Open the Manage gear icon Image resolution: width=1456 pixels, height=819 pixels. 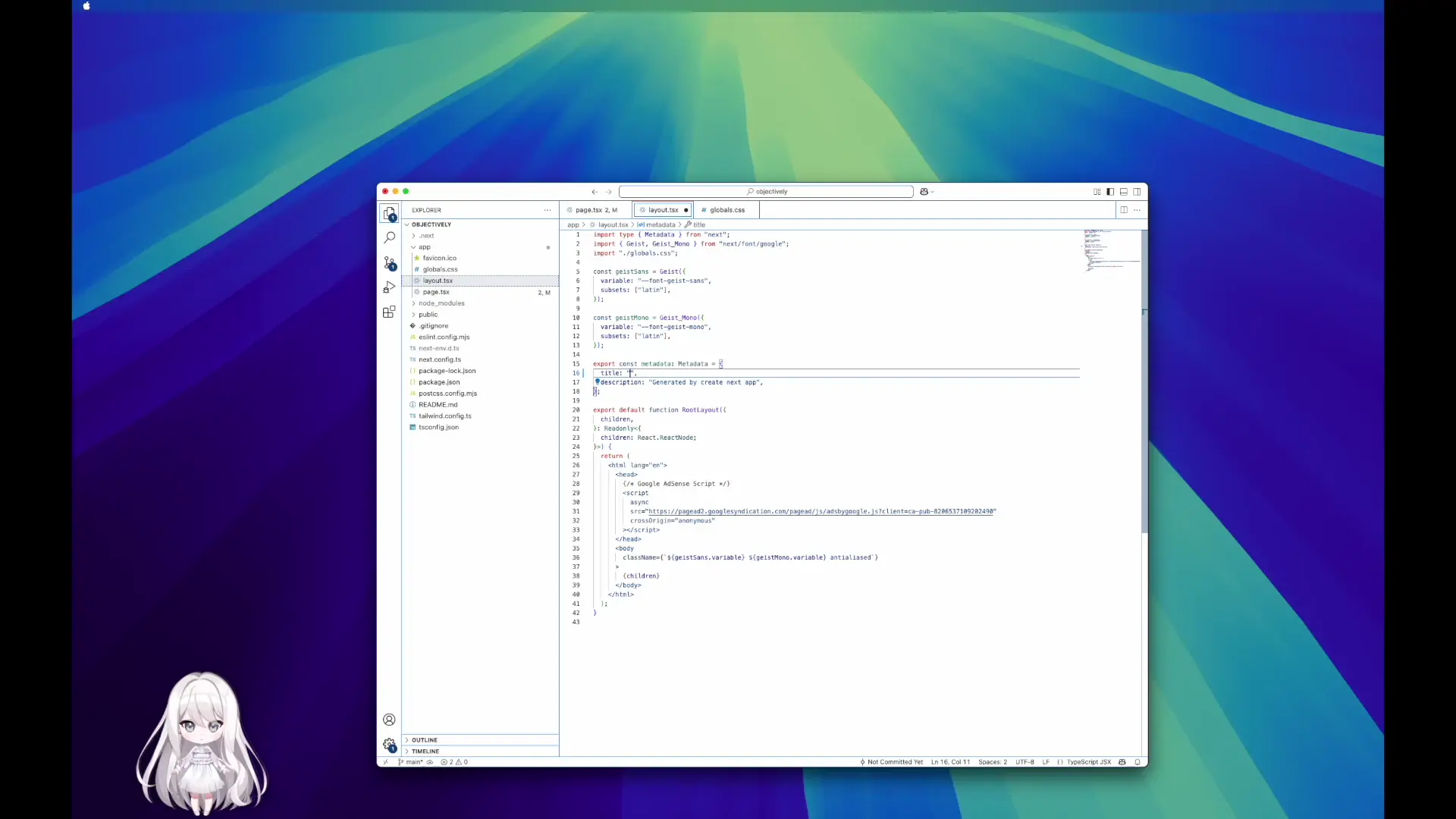(x=389, y=745)
